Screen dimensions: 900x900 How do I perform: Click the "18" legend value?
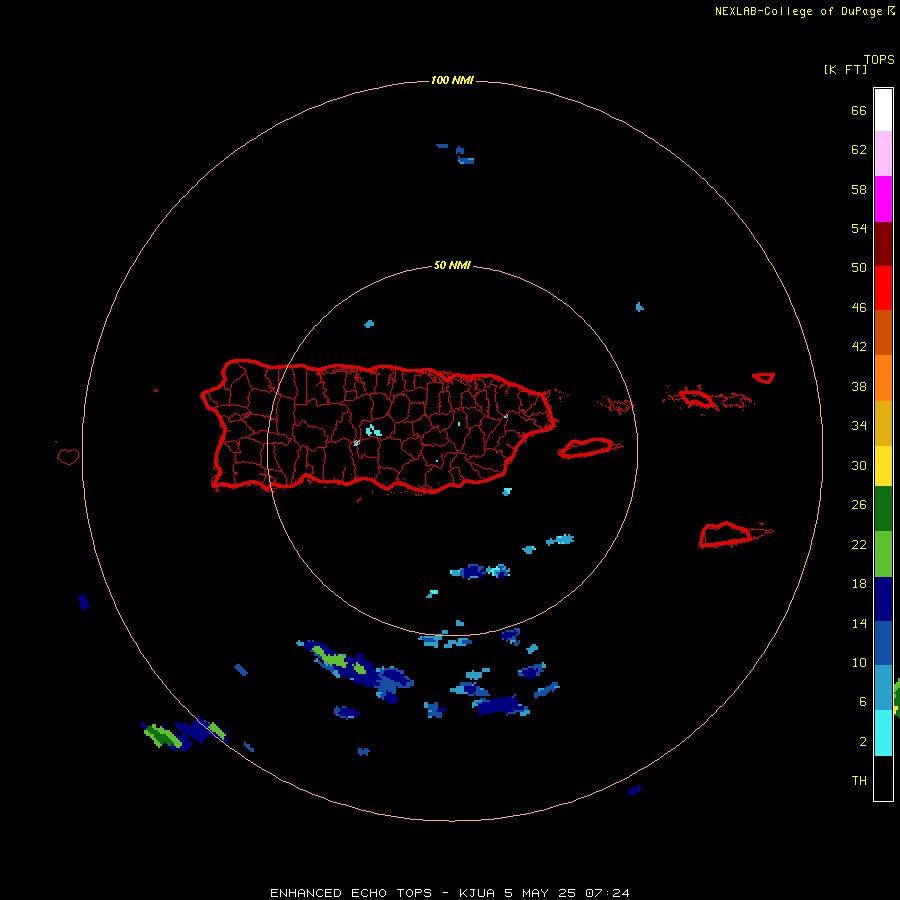[x=859, y=584]
